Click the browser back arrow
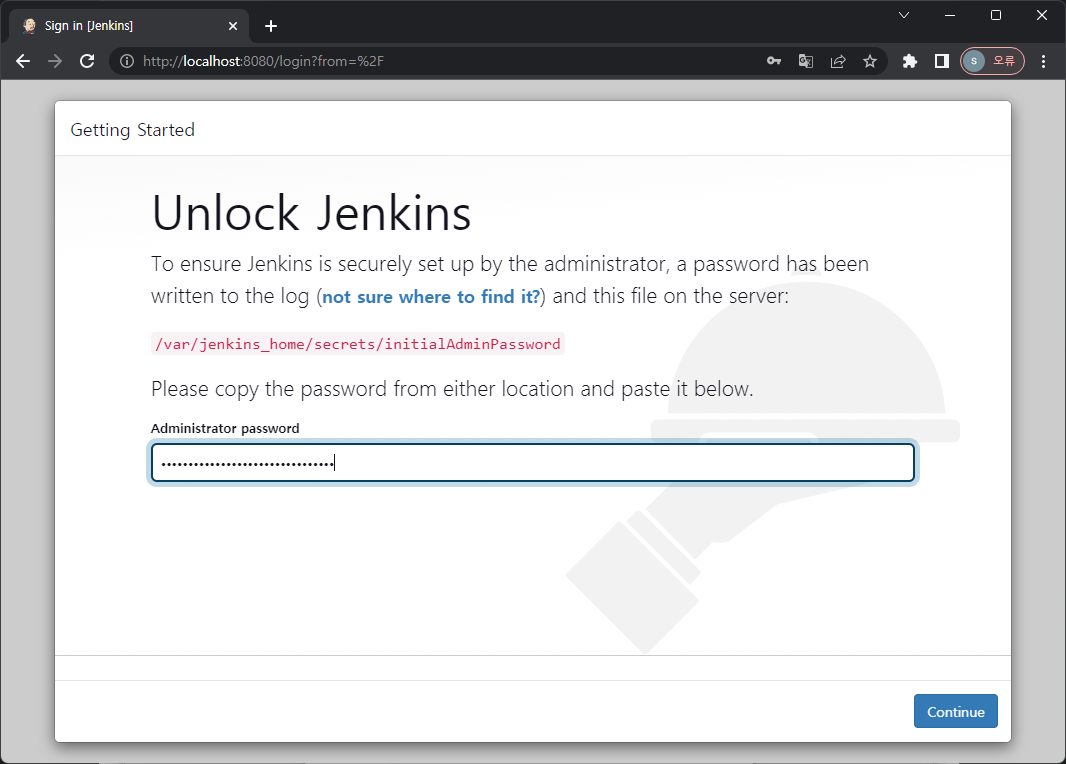Image resolution: width=1066 pixels, height=764 pixels. tap(23, 61)
